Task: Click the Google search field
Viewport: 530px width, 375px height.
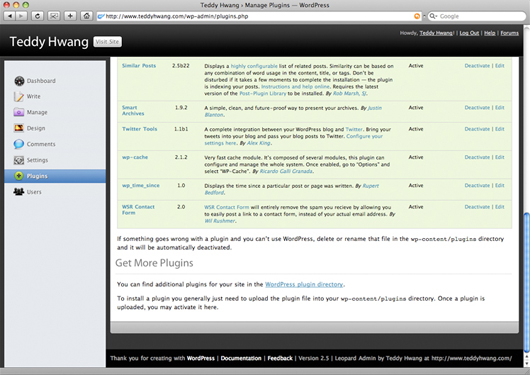Action: 477,16
